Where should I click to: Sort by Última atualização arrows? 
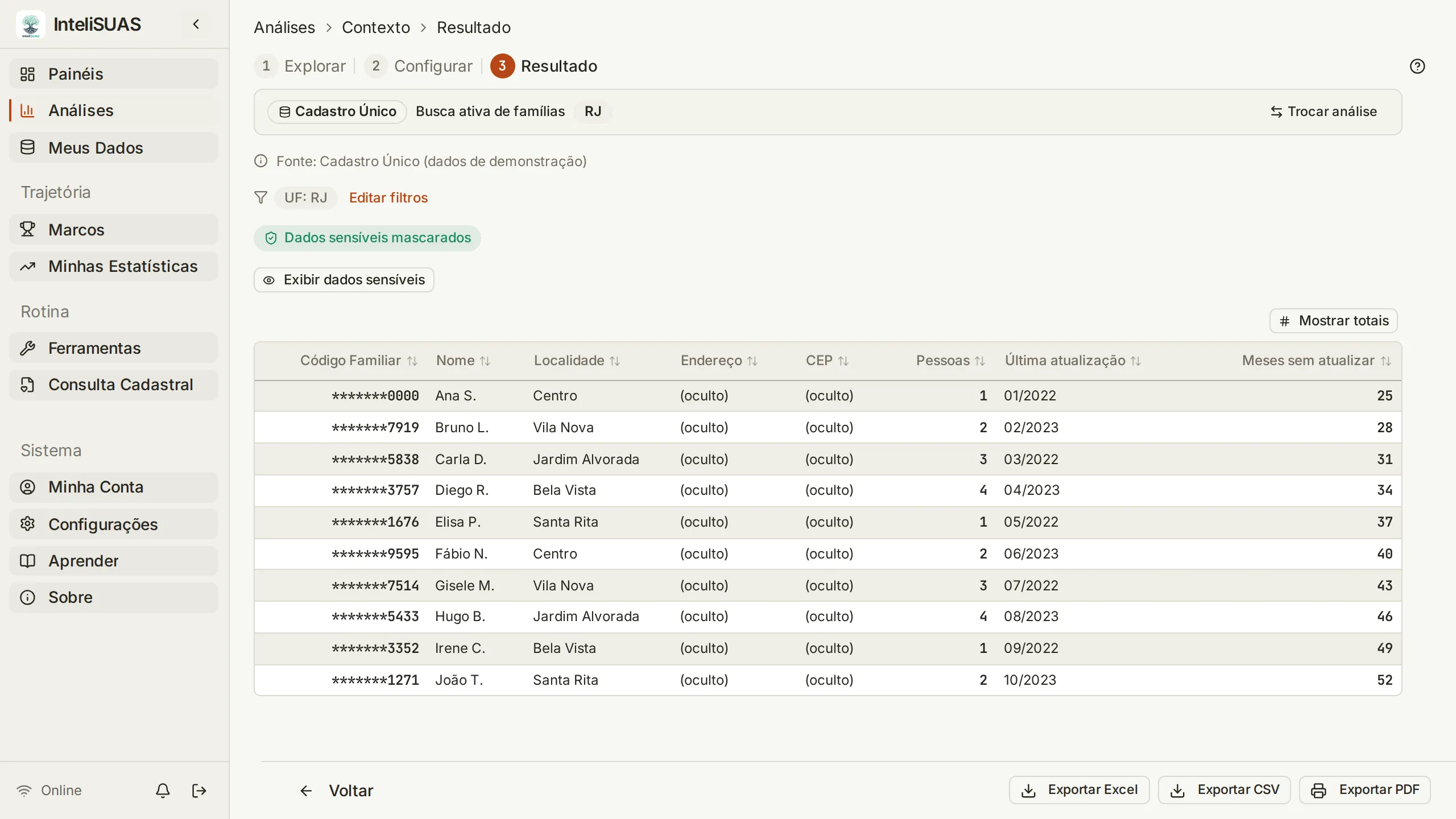(1136, 361)
